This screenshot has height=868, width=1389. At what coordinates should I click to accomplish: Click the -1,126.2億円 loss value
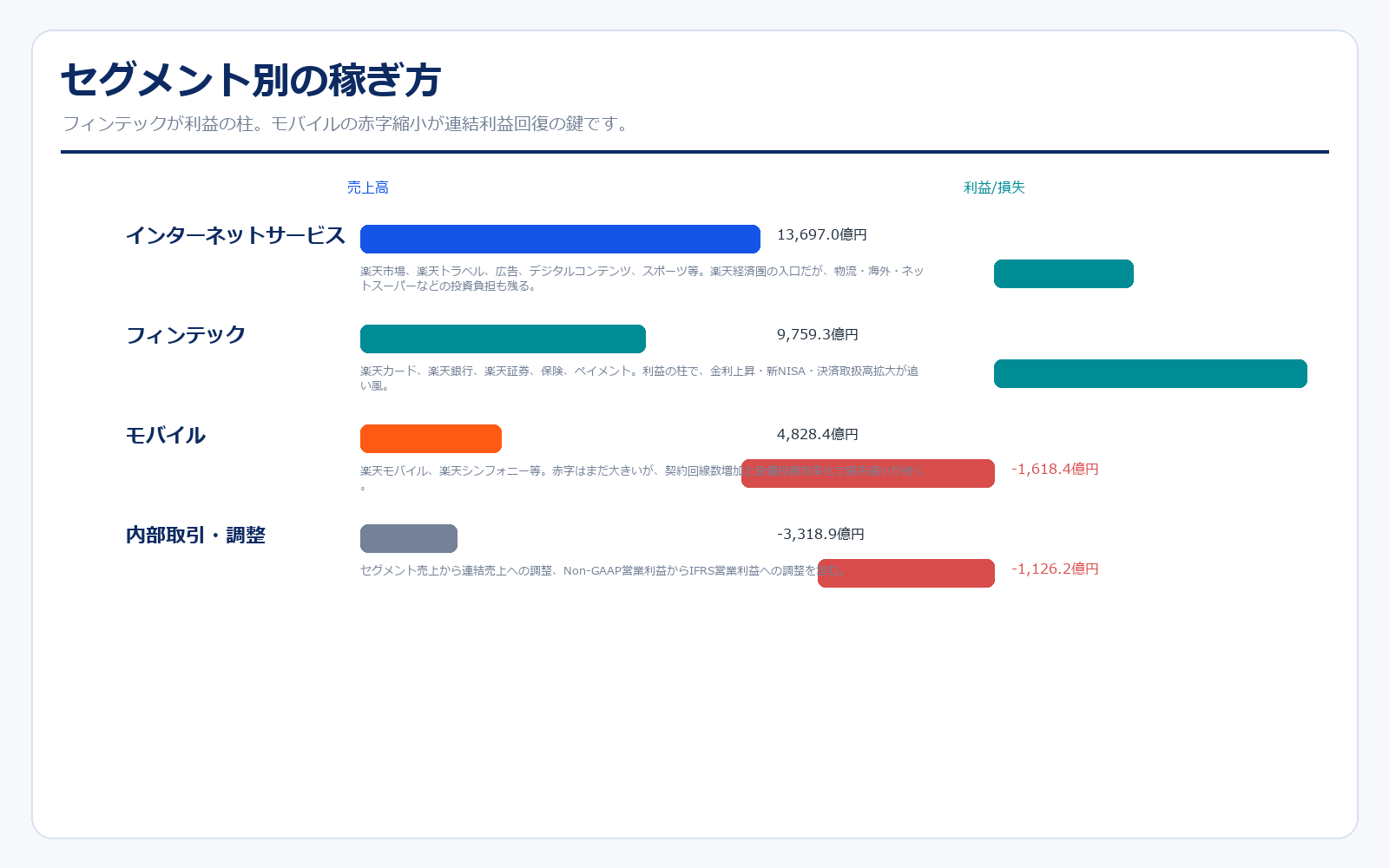click(1055, 569)
